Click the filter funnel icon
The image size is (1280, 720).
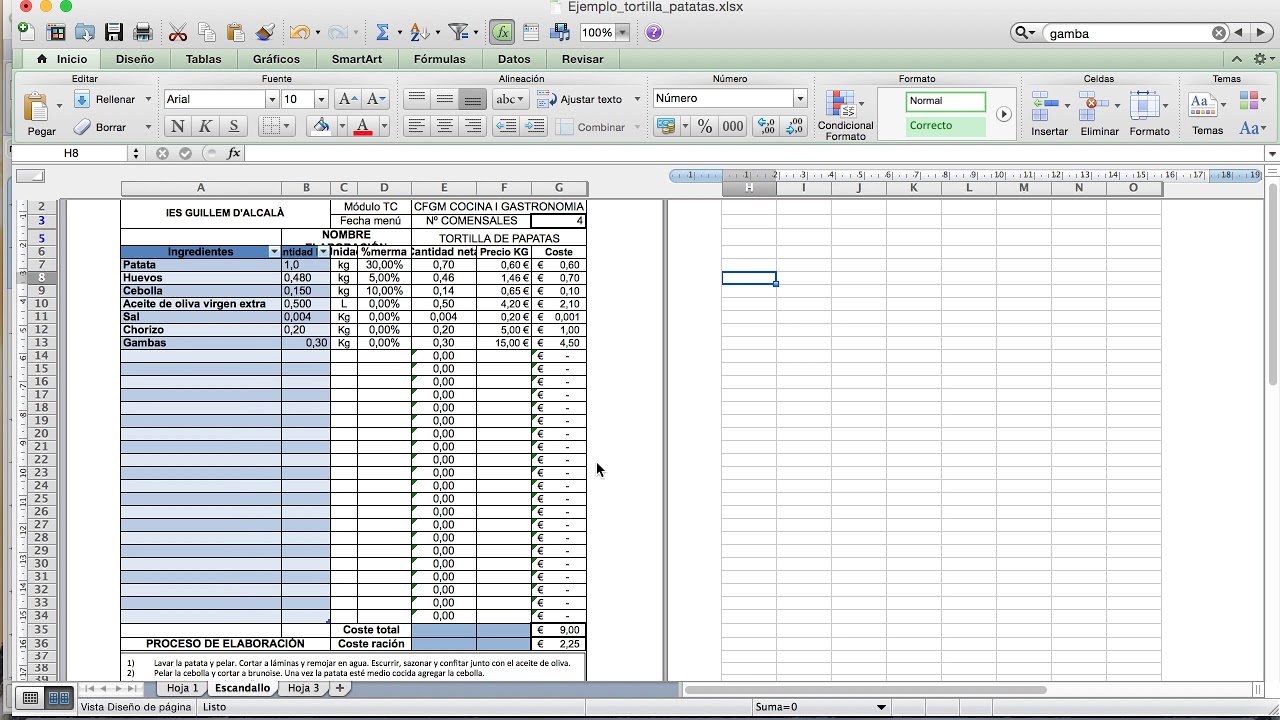point(458,32)
